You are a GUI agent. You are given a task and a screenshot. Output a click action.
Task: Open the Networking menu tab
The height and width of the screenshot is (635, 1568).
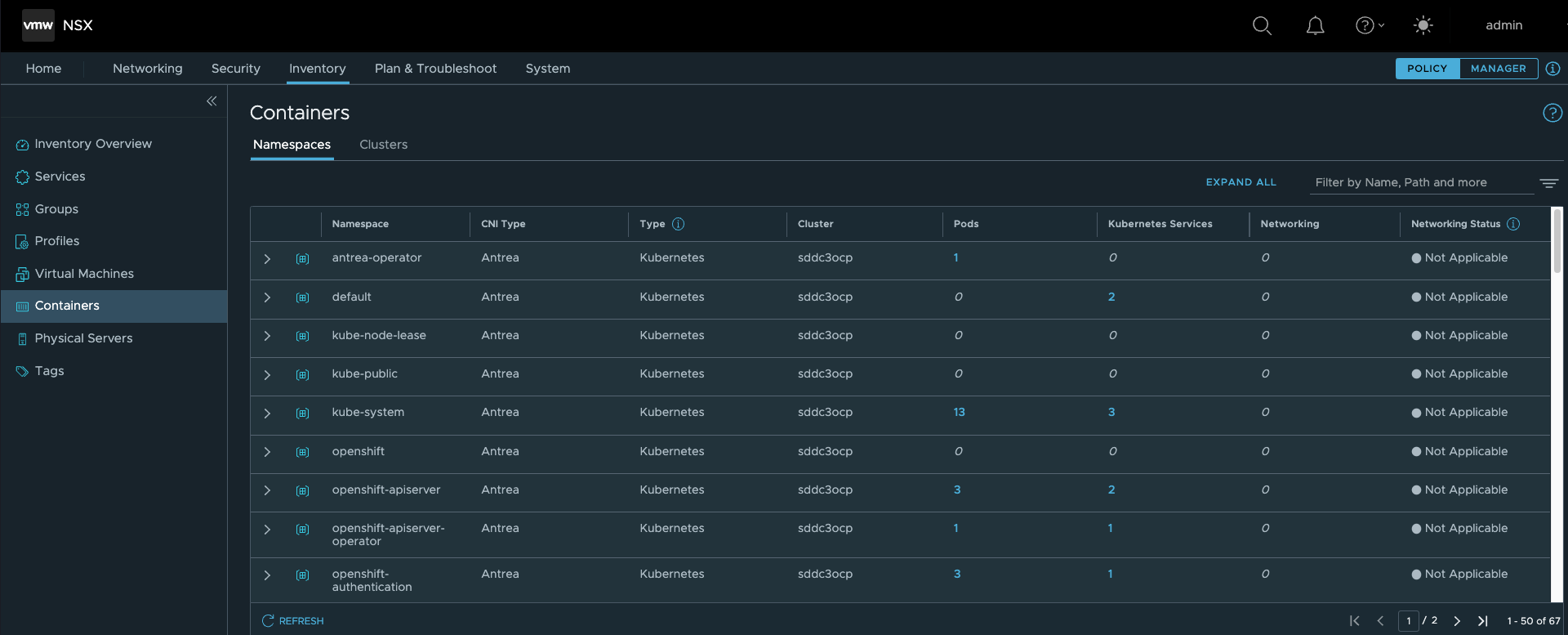click(x=148, y=69)
